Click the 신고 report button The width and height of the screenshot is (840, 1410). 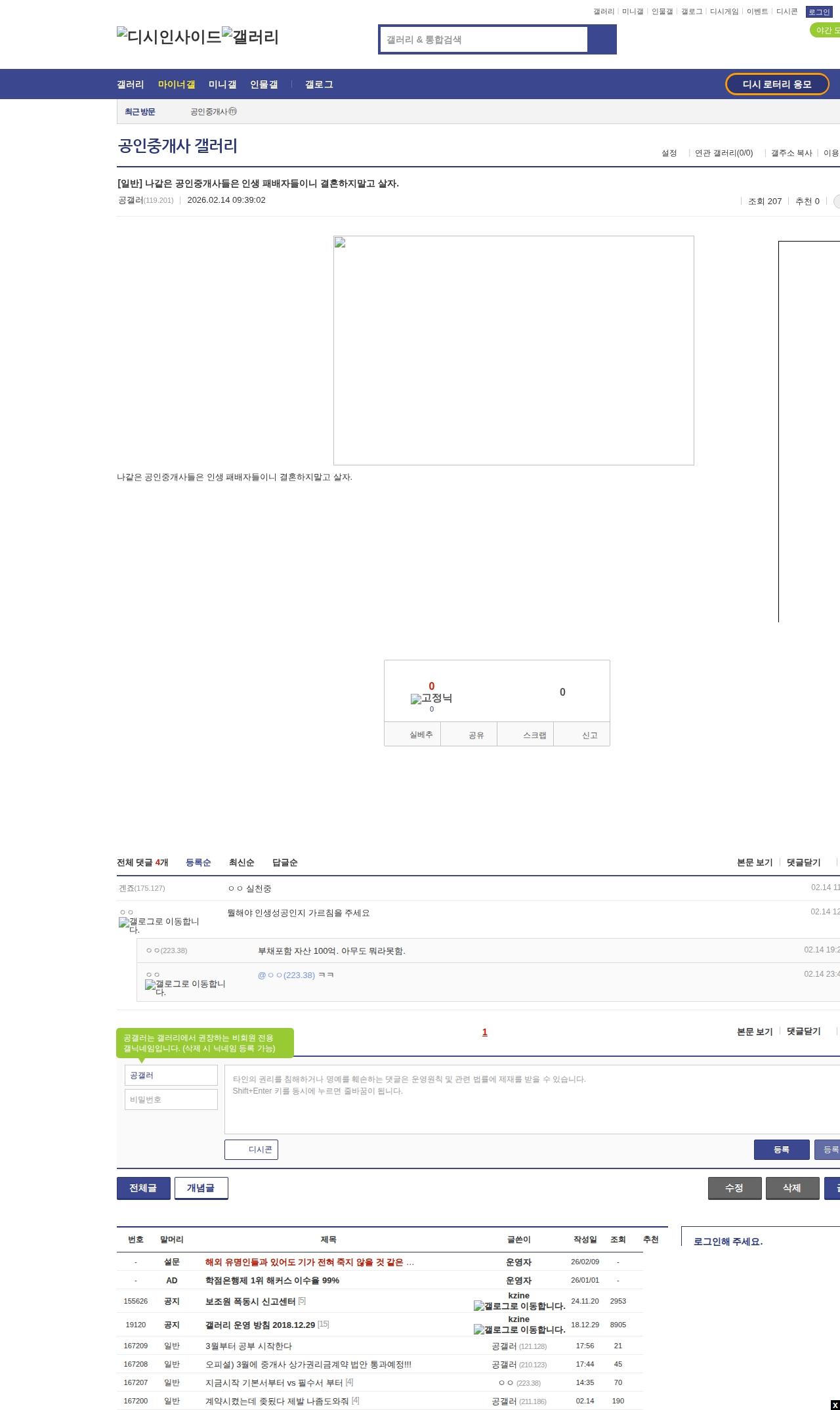tap(582, 735)
